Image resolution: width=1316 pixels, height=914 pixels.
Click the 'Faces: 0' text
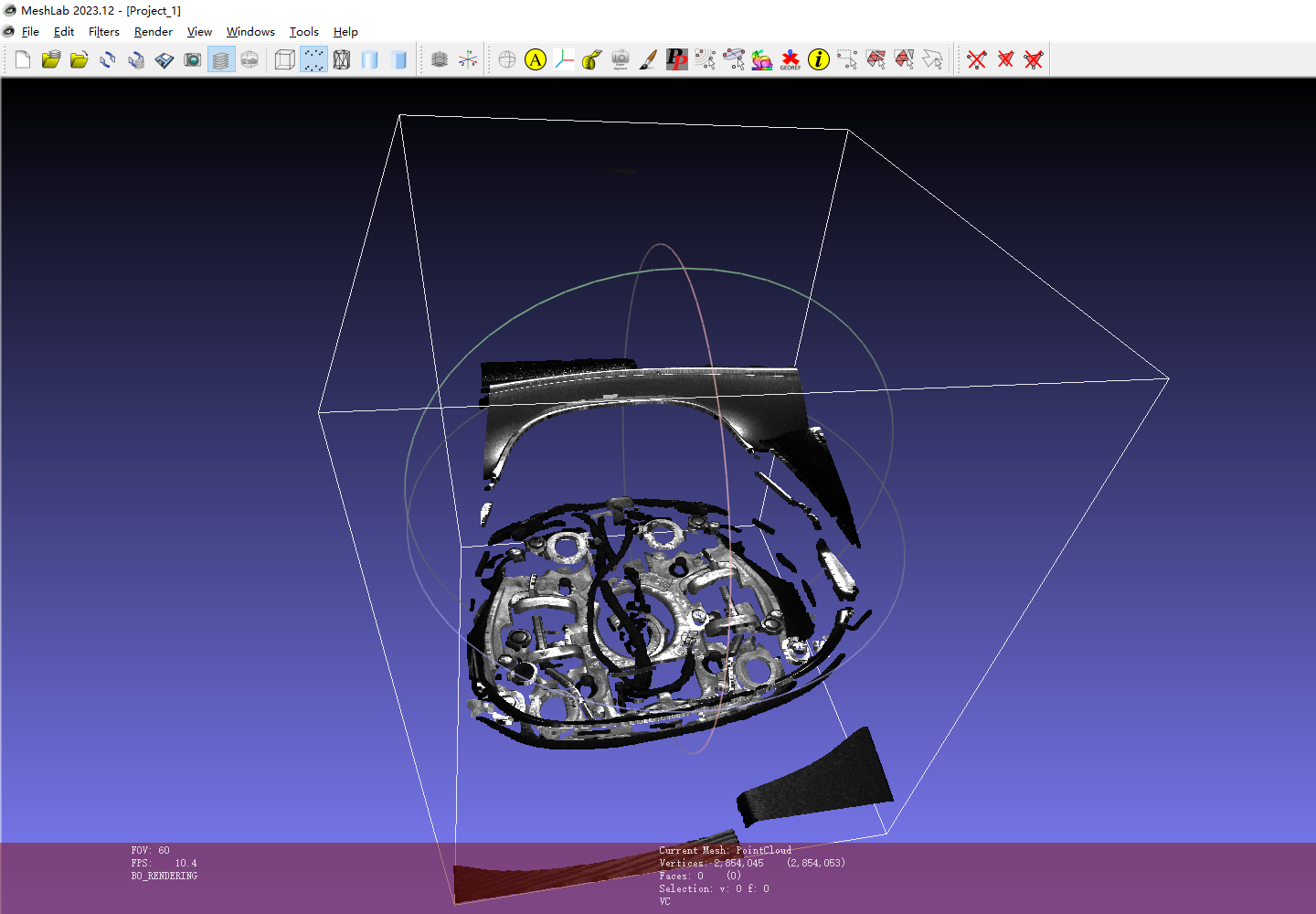pyautogui.click(x=682, y=876)
